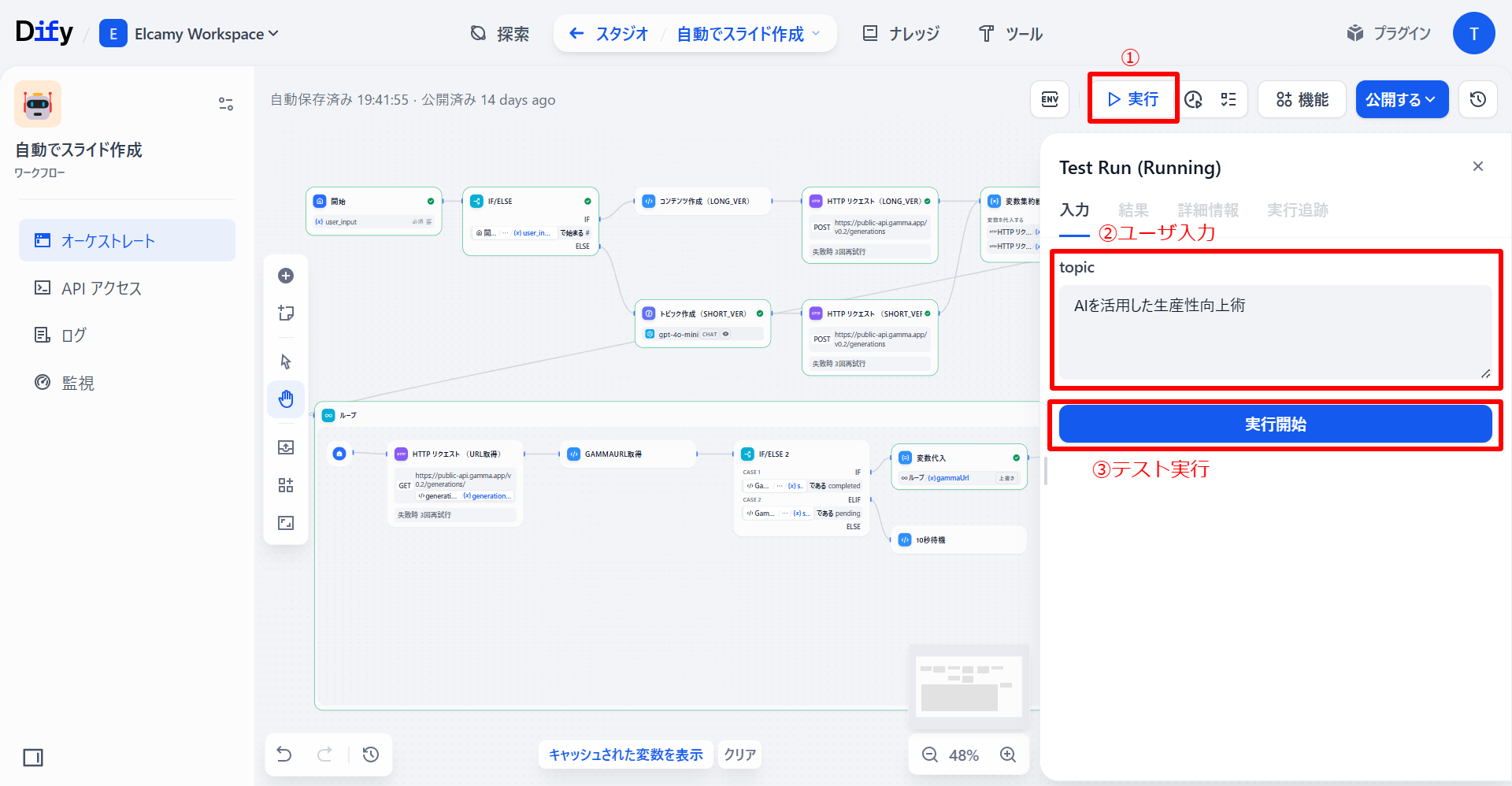Screen dimensions: 1512x786
Task: Zoom out with the magnifier minus icon
Action: pos(930,754)
